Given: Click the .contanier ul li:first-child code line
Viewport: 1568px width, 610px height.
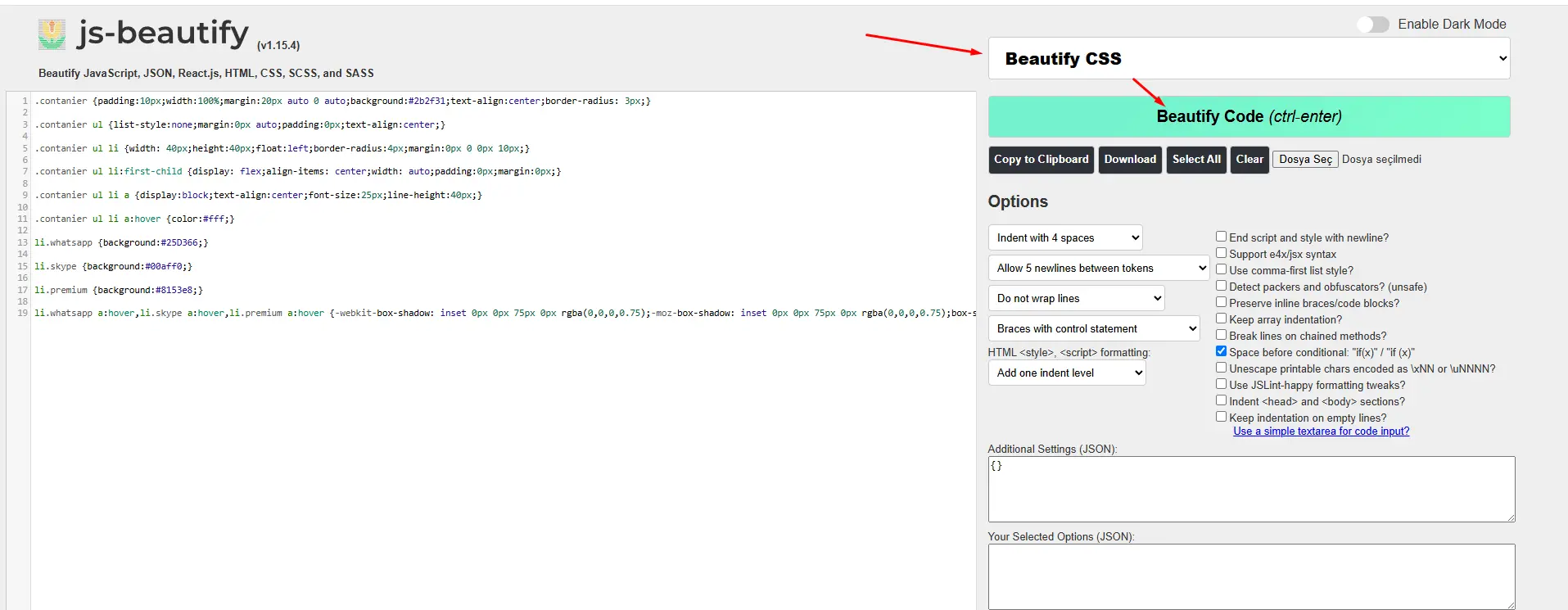Looking at the screenshot, I should [x=298, y=171].
